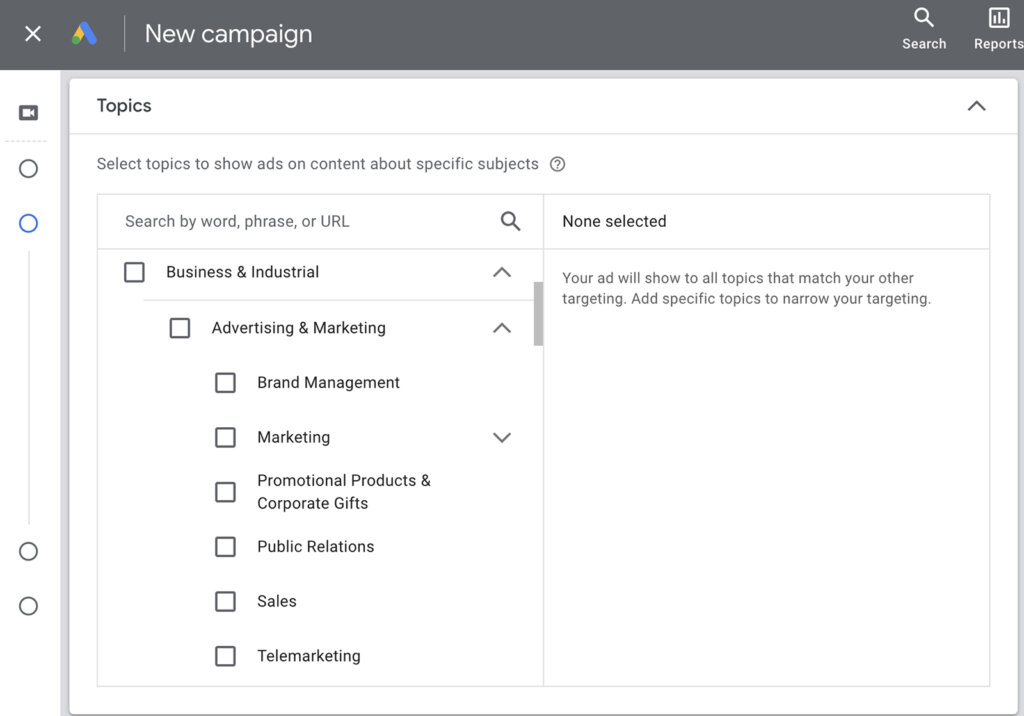Check the Brand Management topic

tap(225, 383)
